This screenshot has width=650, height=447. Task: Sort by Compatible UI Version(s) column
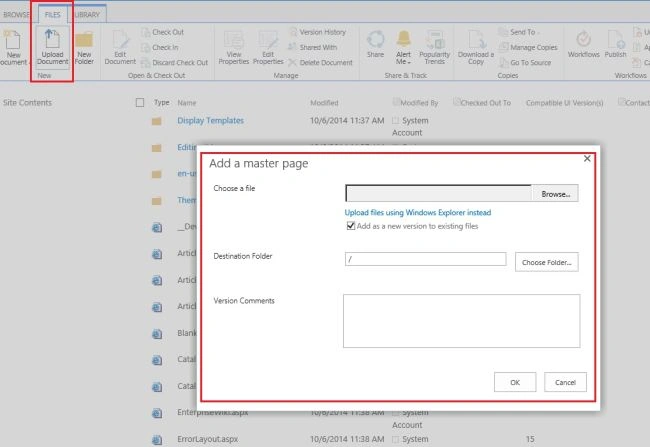pyautogui.click(x=564, y=103)
